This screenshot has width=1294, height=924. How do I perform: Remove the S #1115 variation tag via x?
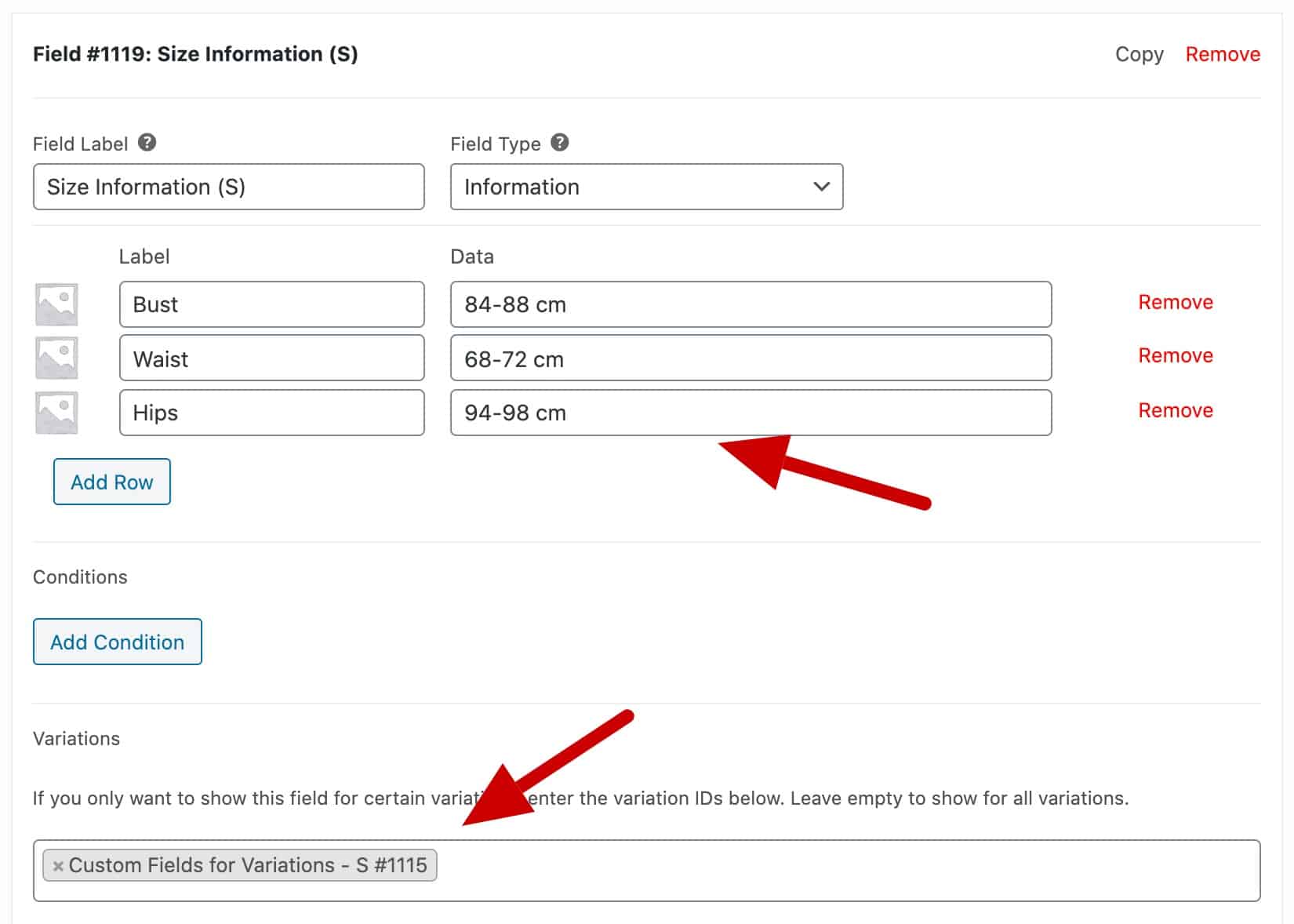pos(57,866)
